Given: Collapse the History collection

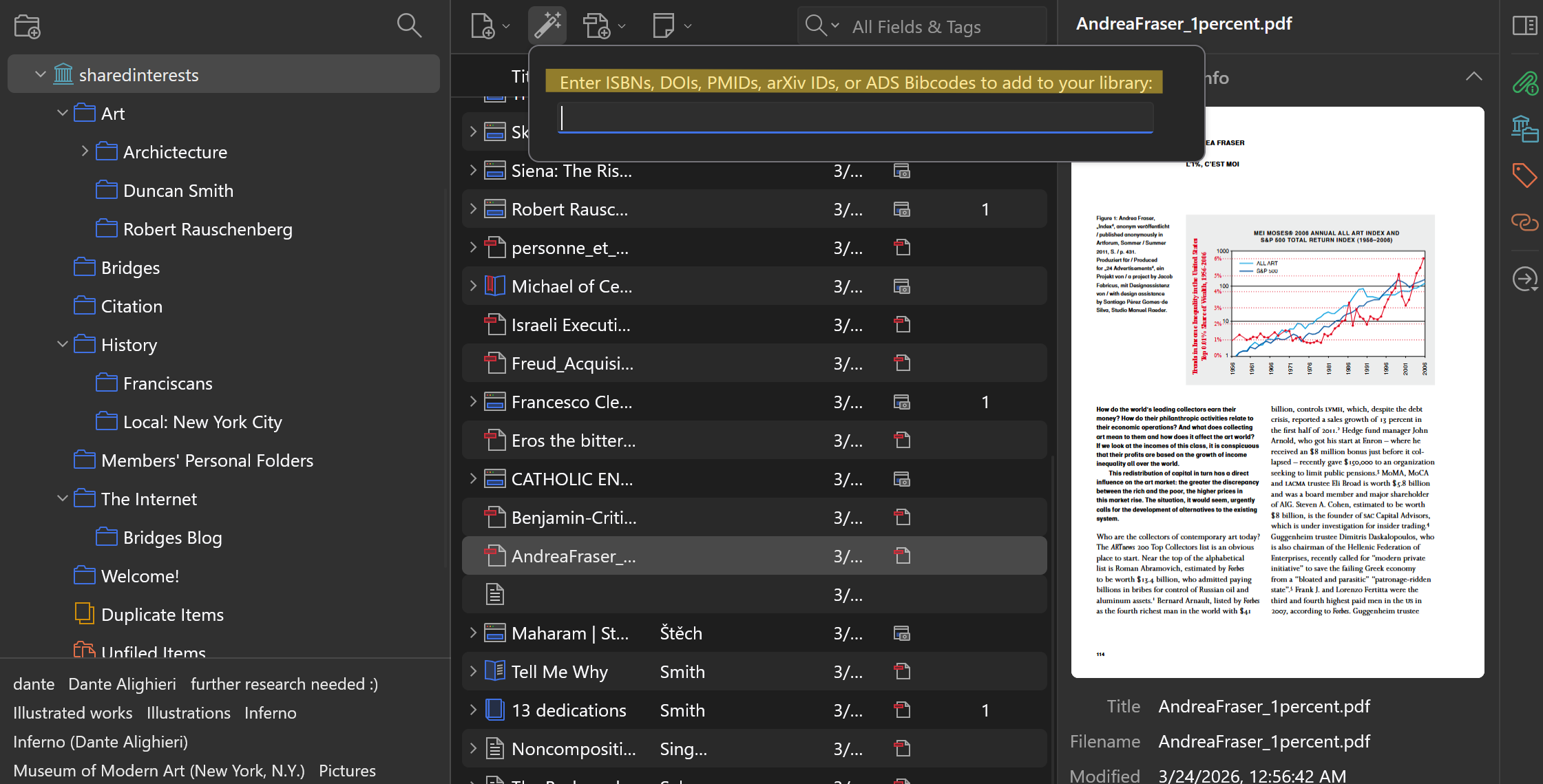Looking at the screenshot, I should coord(63,344).
